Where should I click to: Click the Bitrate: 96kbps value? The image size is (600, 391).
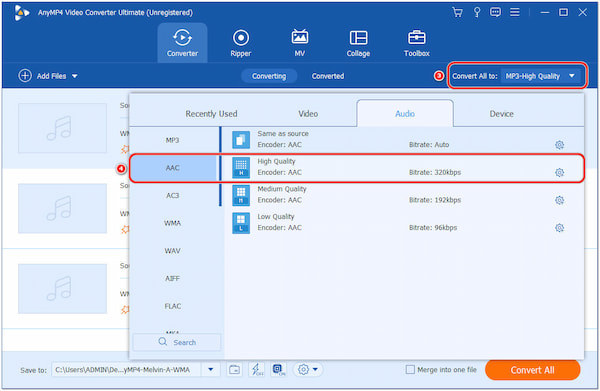pos(433,228)
